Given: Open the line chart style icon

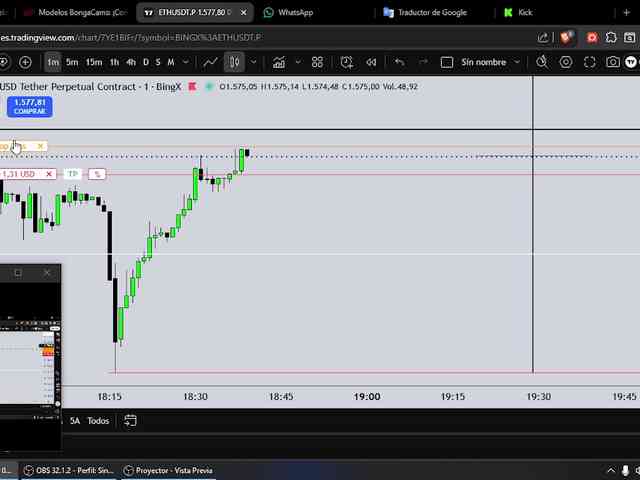Looking at the screenshot, I should pos(210,62).
